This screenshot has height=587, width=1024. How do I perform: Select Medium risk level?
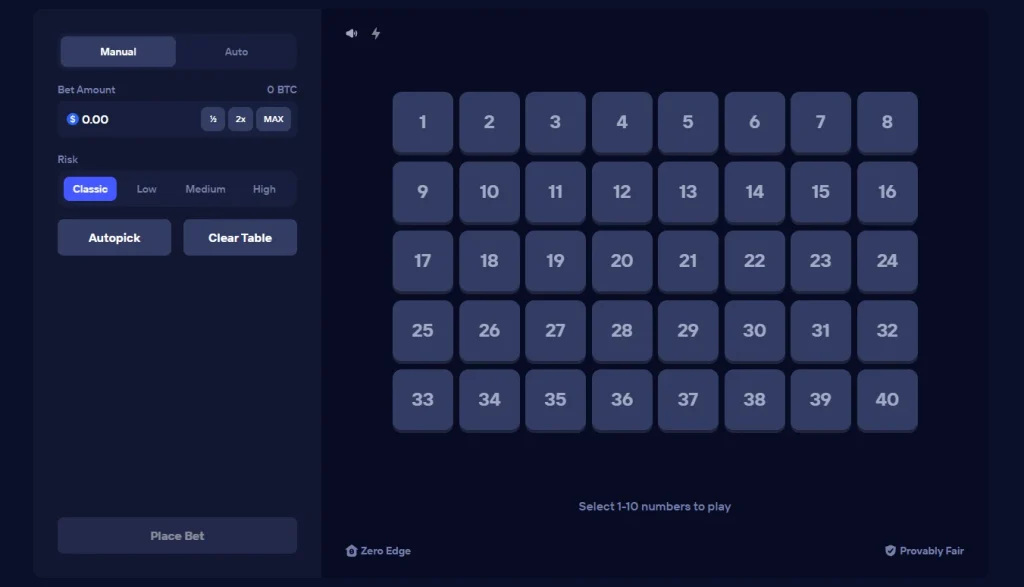(x=205, y=189)
